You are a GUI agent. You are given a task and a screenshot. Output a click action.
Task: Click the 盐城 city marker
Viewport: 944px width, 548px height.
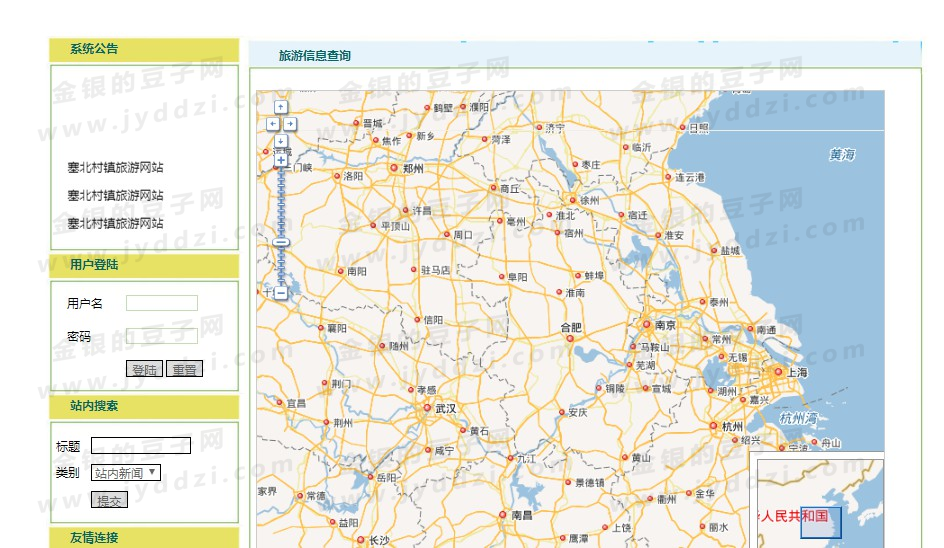pos(714,251)
